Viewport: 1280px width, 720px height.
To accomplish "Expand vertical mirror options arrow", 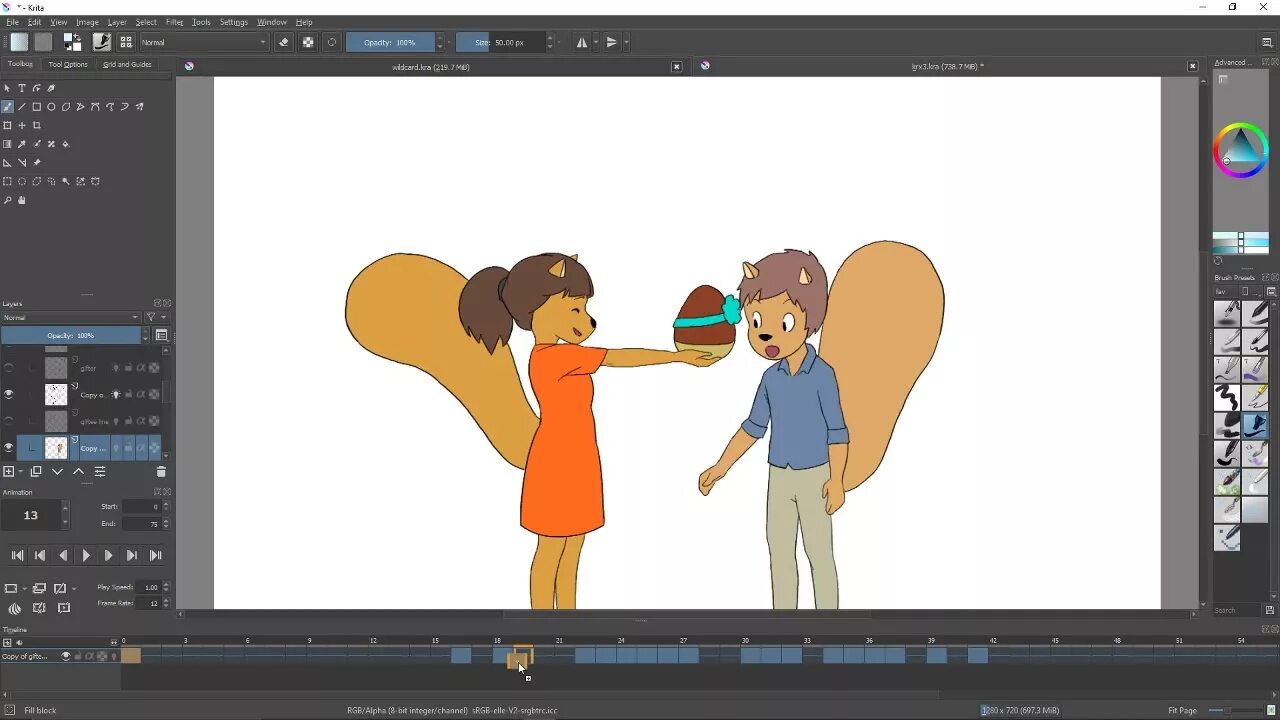I will tap(625, 42).
